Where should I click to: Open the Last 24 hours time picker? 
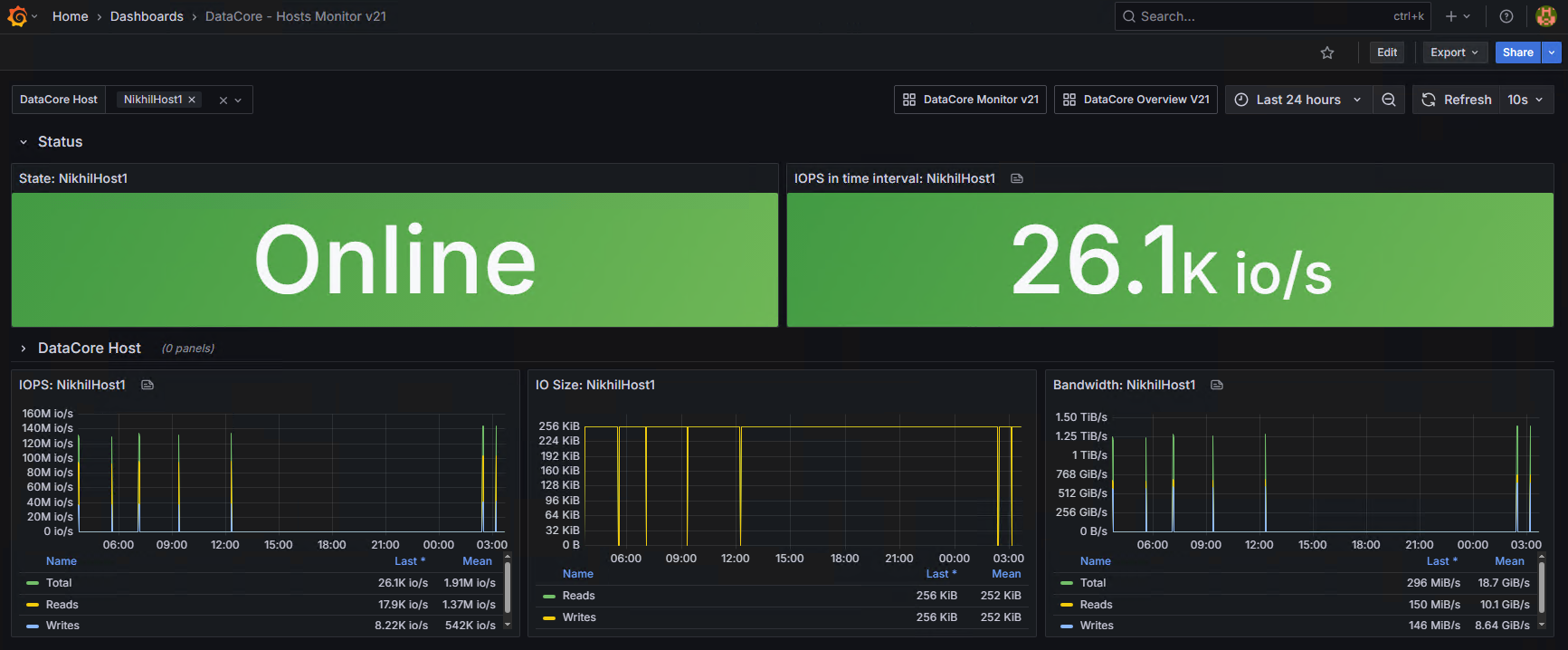click(1298, 100)
